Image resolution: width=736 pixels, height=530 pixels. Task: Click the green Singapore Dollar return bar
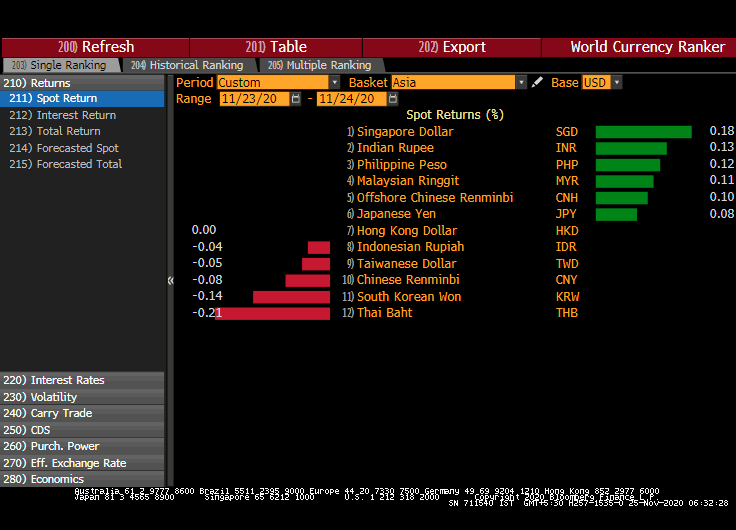[x=643, y=132]
